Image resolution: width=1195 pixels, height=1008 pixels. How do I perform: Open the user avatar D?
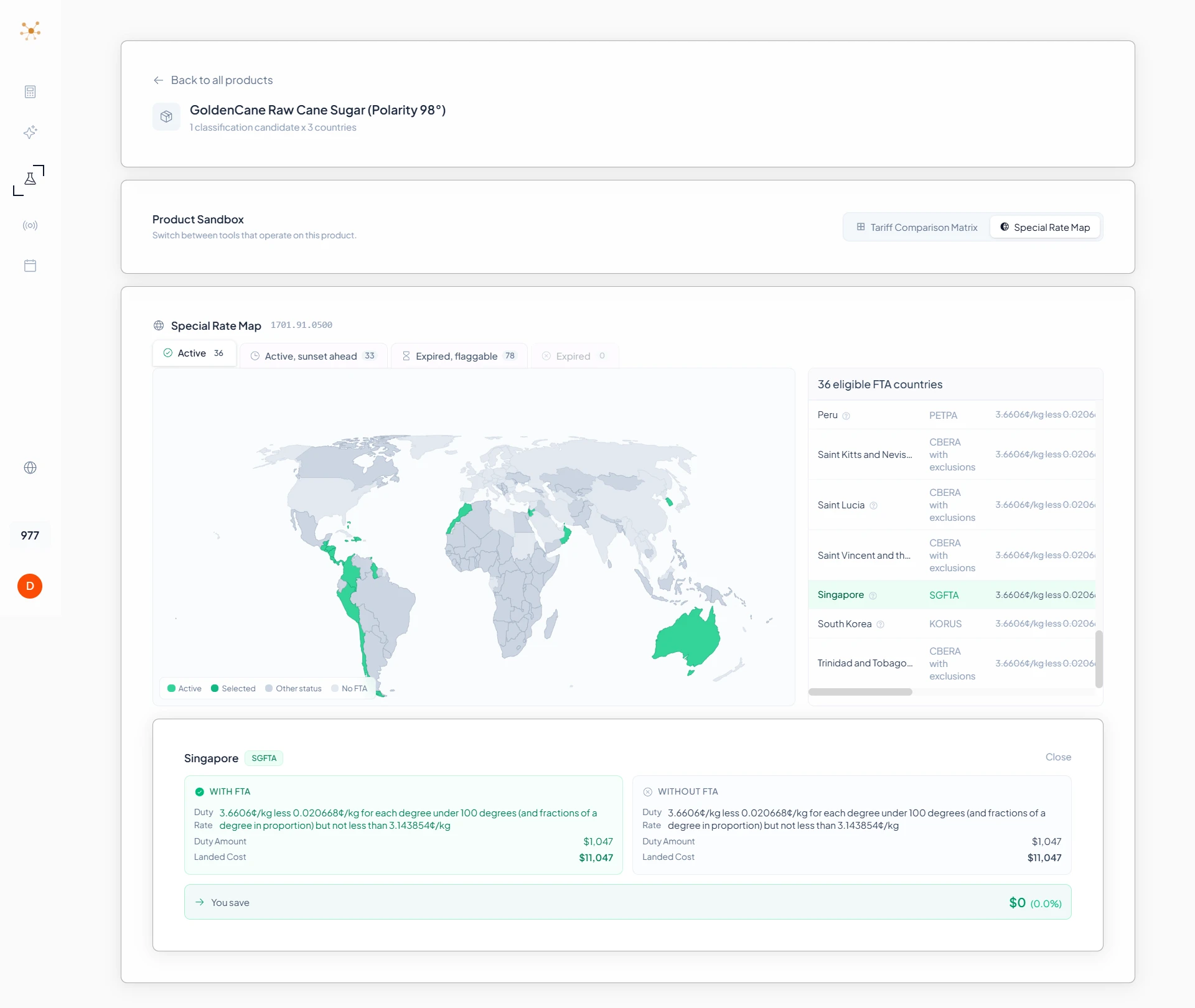click(x=30, y=586)
